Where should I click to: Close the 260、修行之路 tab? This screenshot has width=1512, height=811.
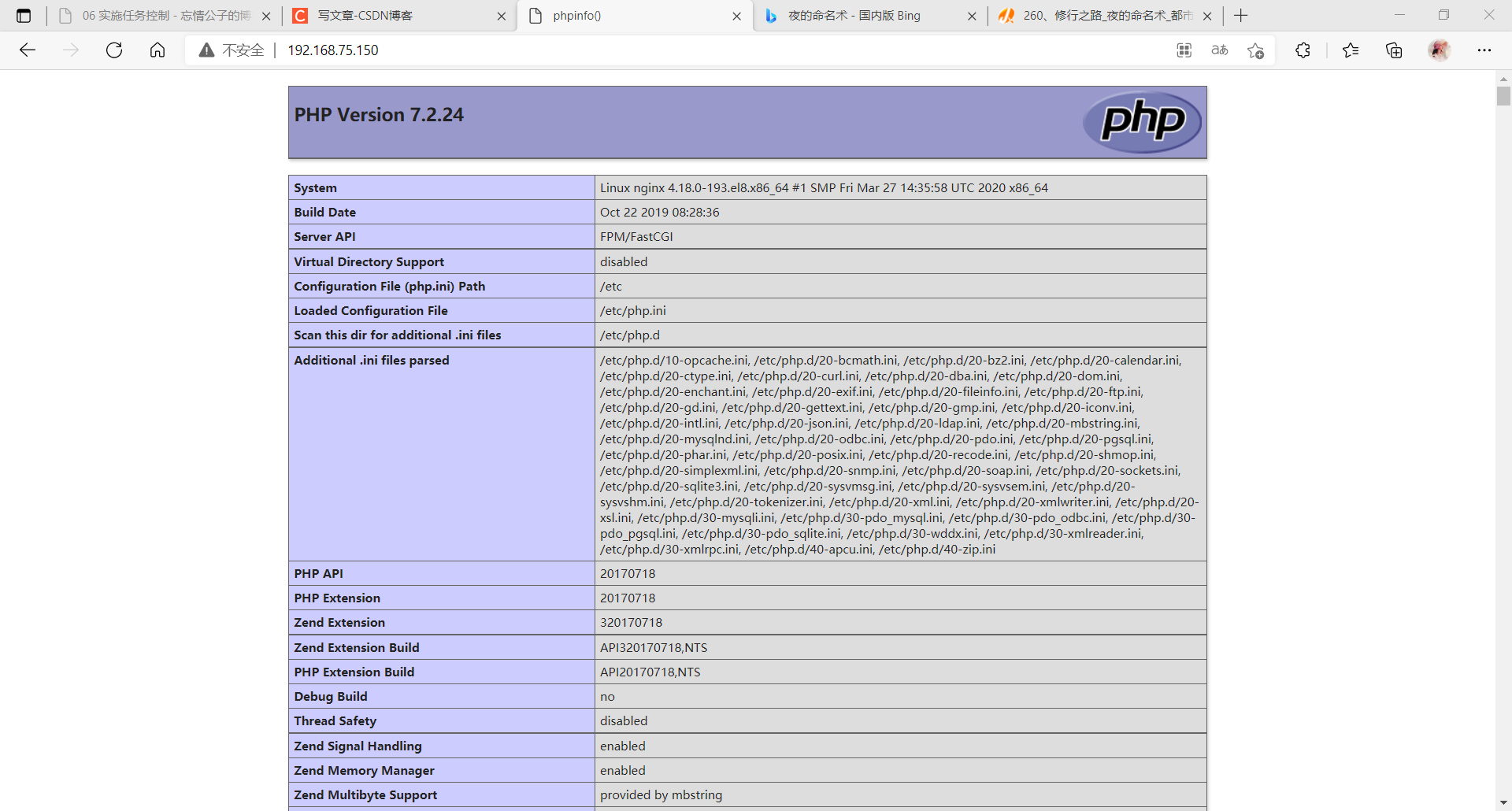click(1207, 16)
